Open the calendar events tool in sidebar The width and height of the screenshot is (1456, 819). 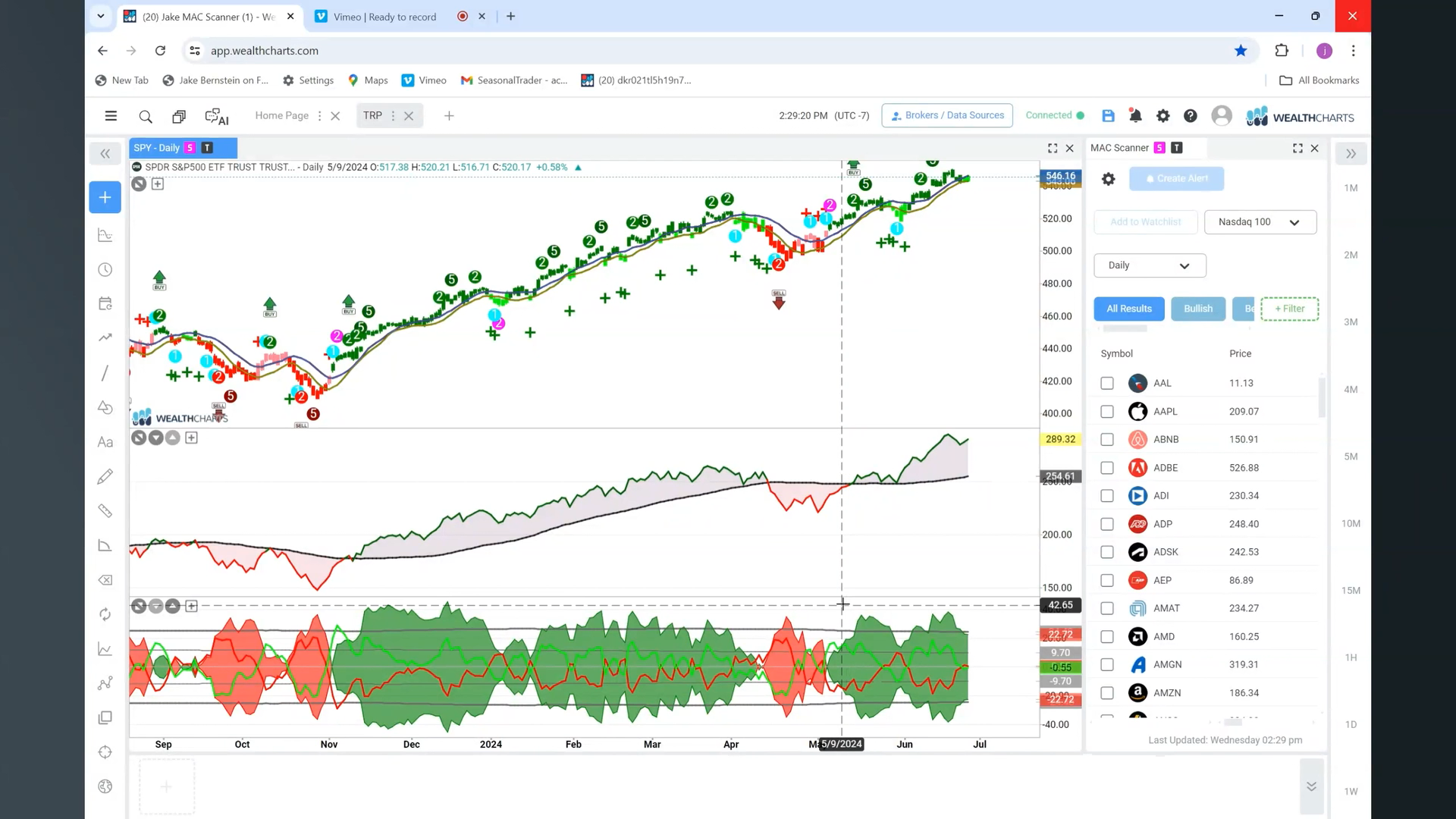tap(105, 304)
